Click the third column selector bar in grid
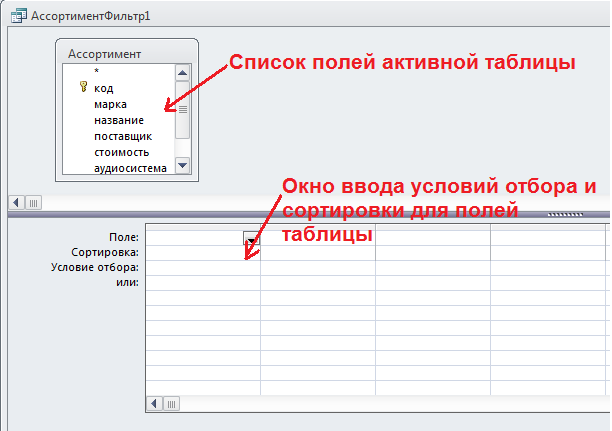The height and width of the screenshot is (431, 612). click(433, 227)
